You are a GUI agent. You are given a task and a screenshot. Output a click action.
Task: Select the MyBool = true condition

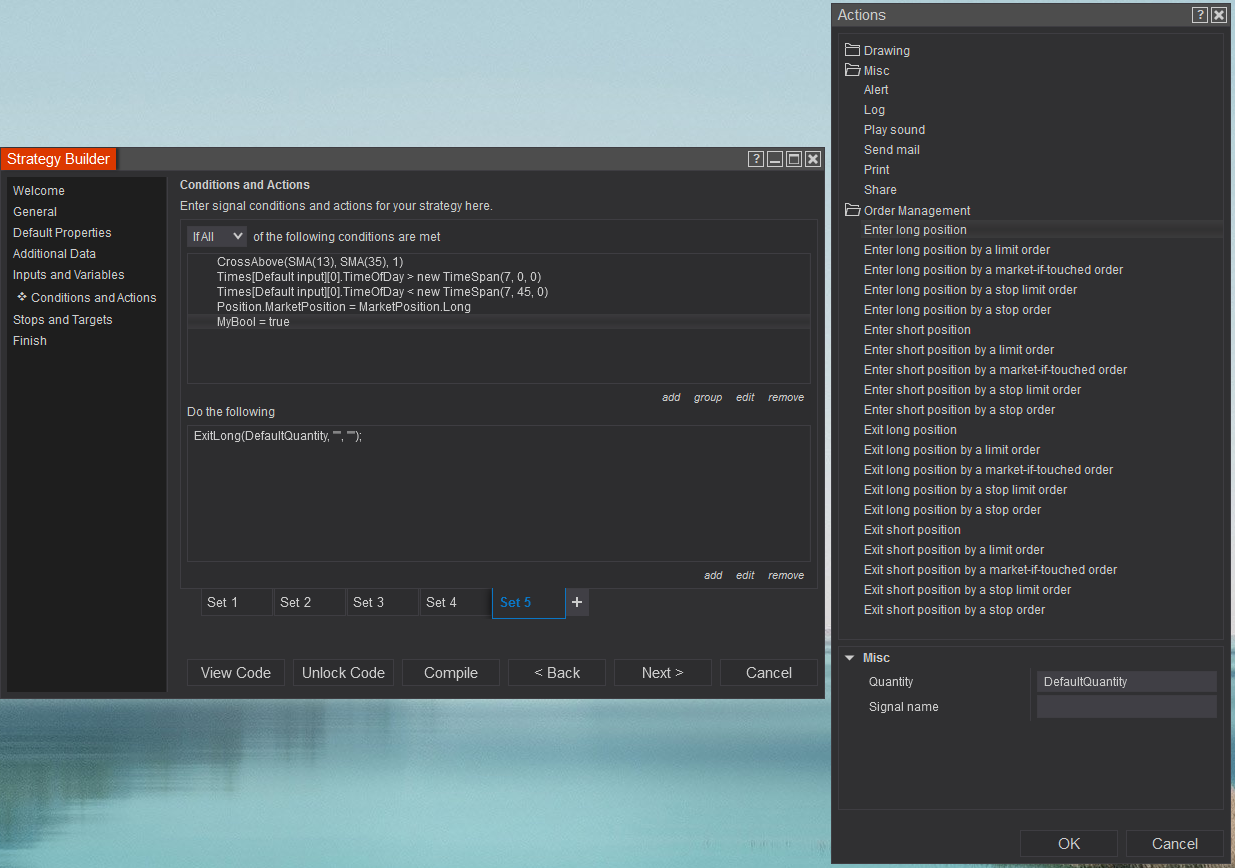coord(253,322)
